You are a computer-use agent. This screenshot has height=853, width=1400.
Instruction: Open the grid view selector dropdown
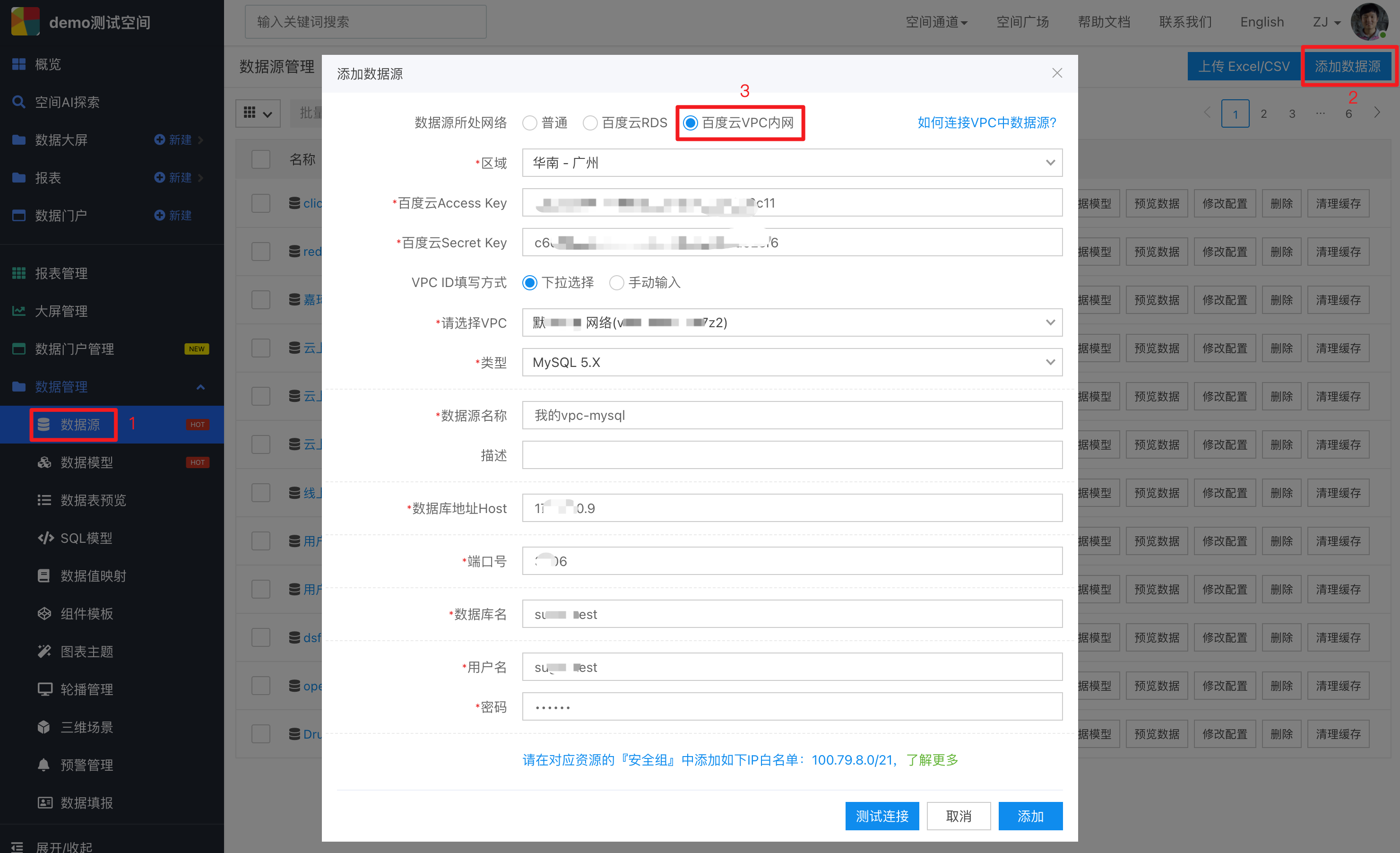258,113
